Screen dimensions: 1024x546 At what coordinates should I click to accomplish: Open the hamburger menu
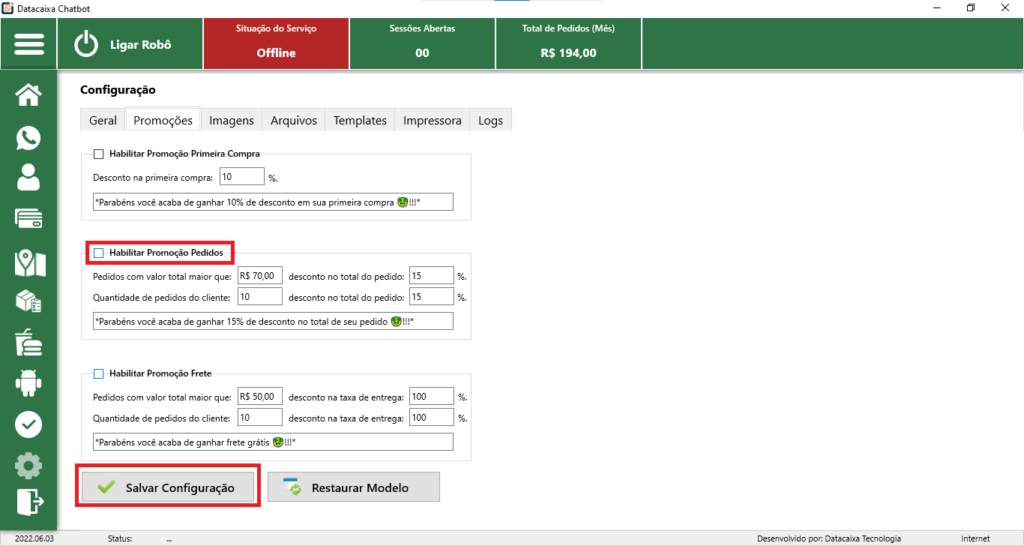29,44
